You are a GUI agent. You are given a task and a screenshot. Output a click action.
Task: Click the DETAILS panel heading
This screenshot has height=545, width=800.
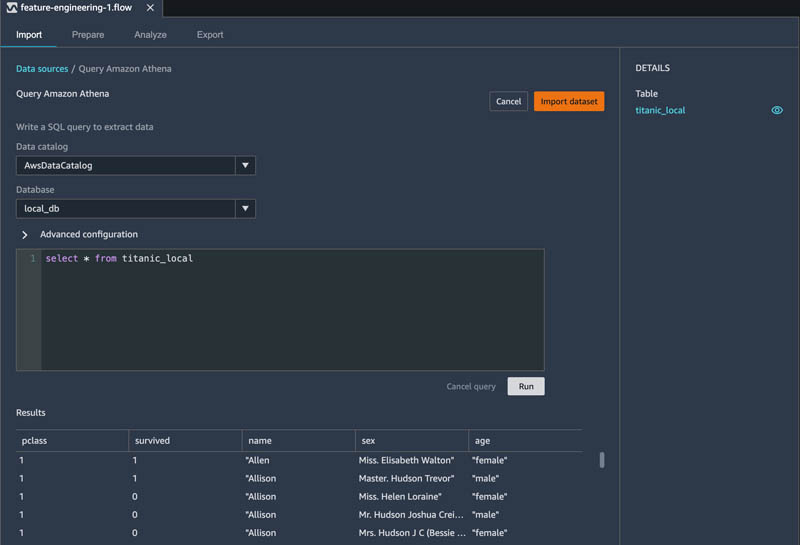(x=652, y=68)
